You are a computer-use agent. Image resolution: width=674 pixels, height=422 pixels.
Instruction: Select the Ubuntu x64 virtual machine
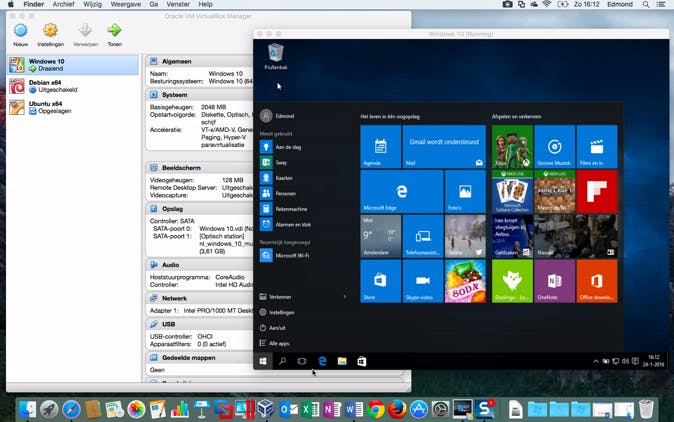click(x=73, y=107)
